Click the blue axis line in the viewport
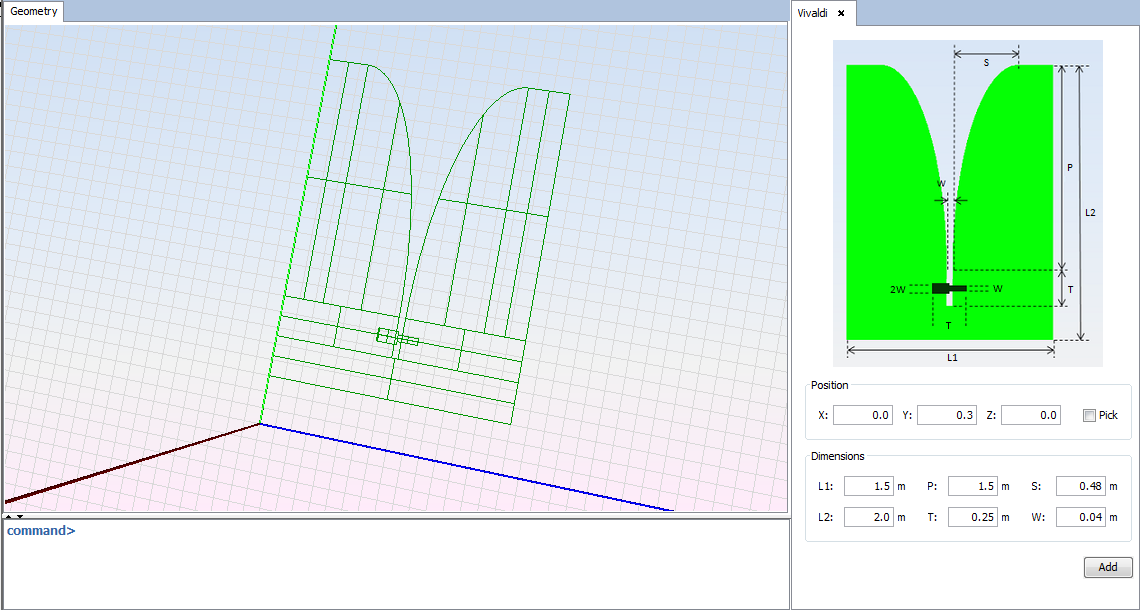This screenshot has width=1140, height=610. pyautogui.click(x=470, y=468)
